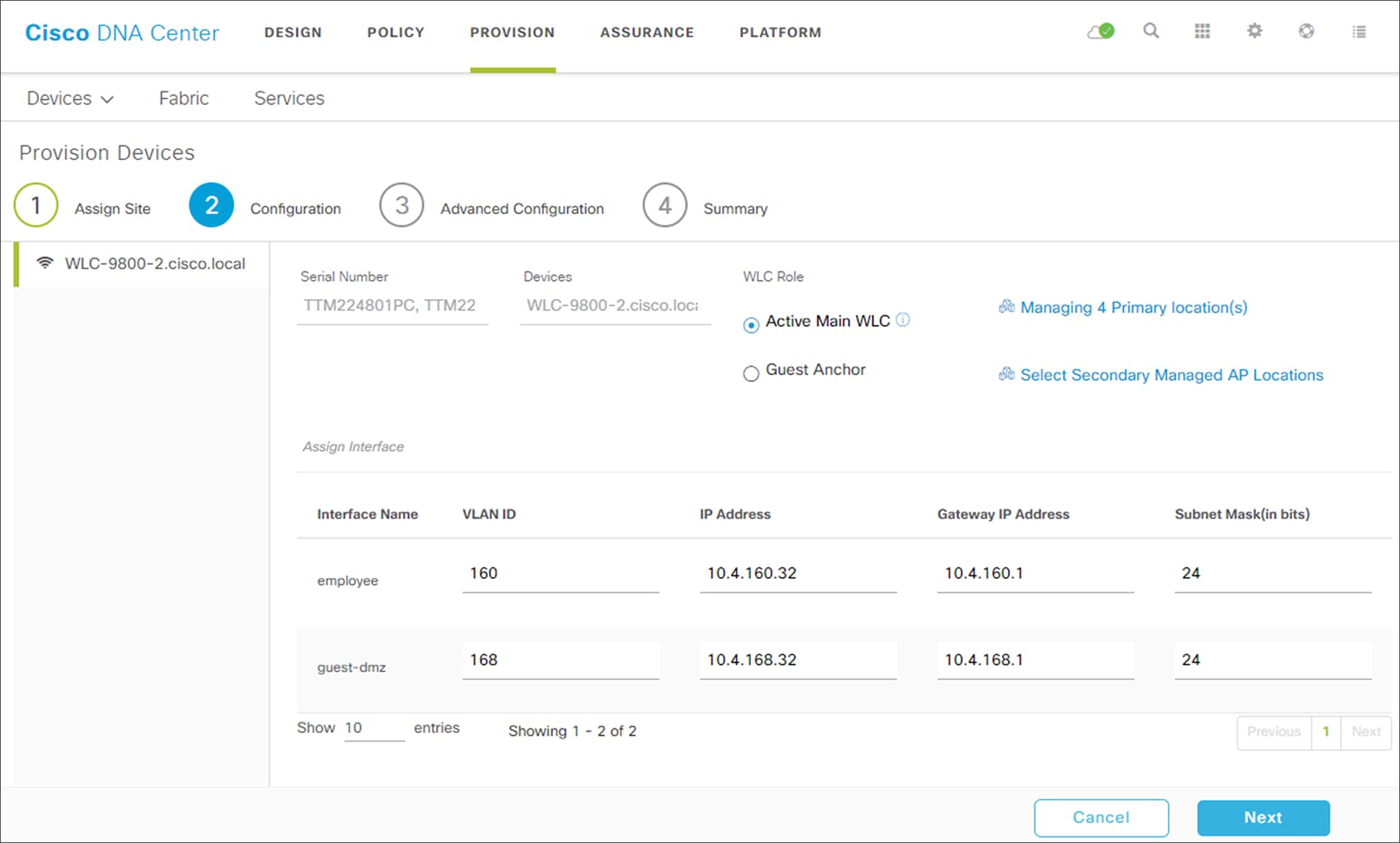The height and width of the screenshot is (843, 1400).
Task: Open the task list icon
Action: click(1359, 32)
